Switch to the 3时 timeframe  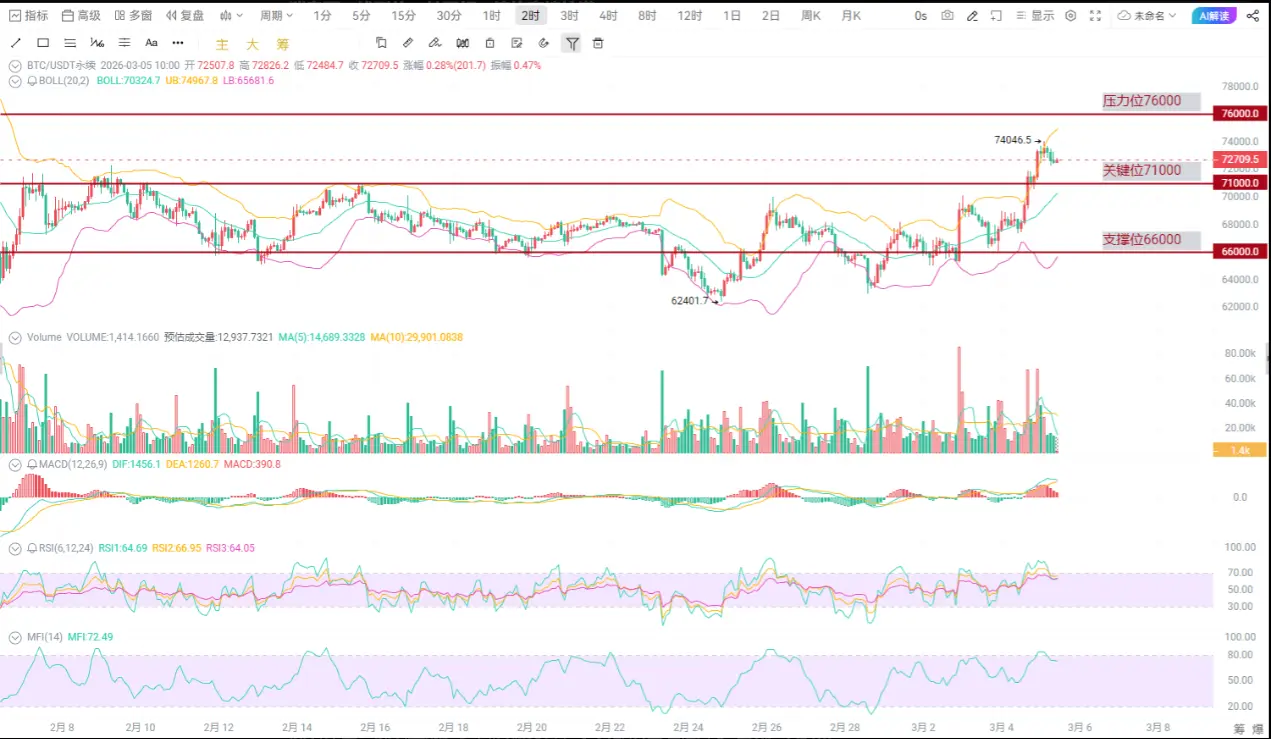point(569,16)
